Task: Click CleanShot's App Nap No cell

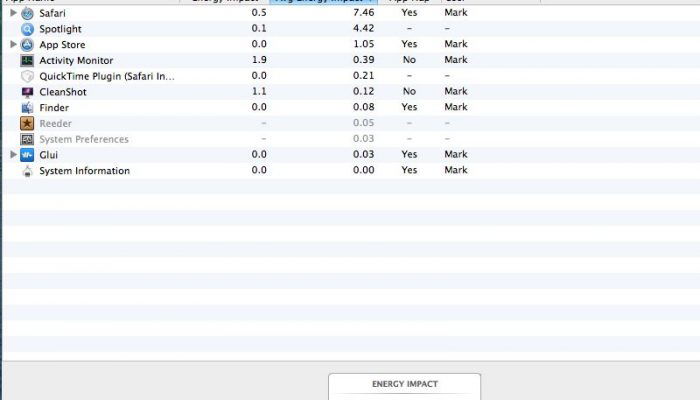Action: click(x=409, y=91)
